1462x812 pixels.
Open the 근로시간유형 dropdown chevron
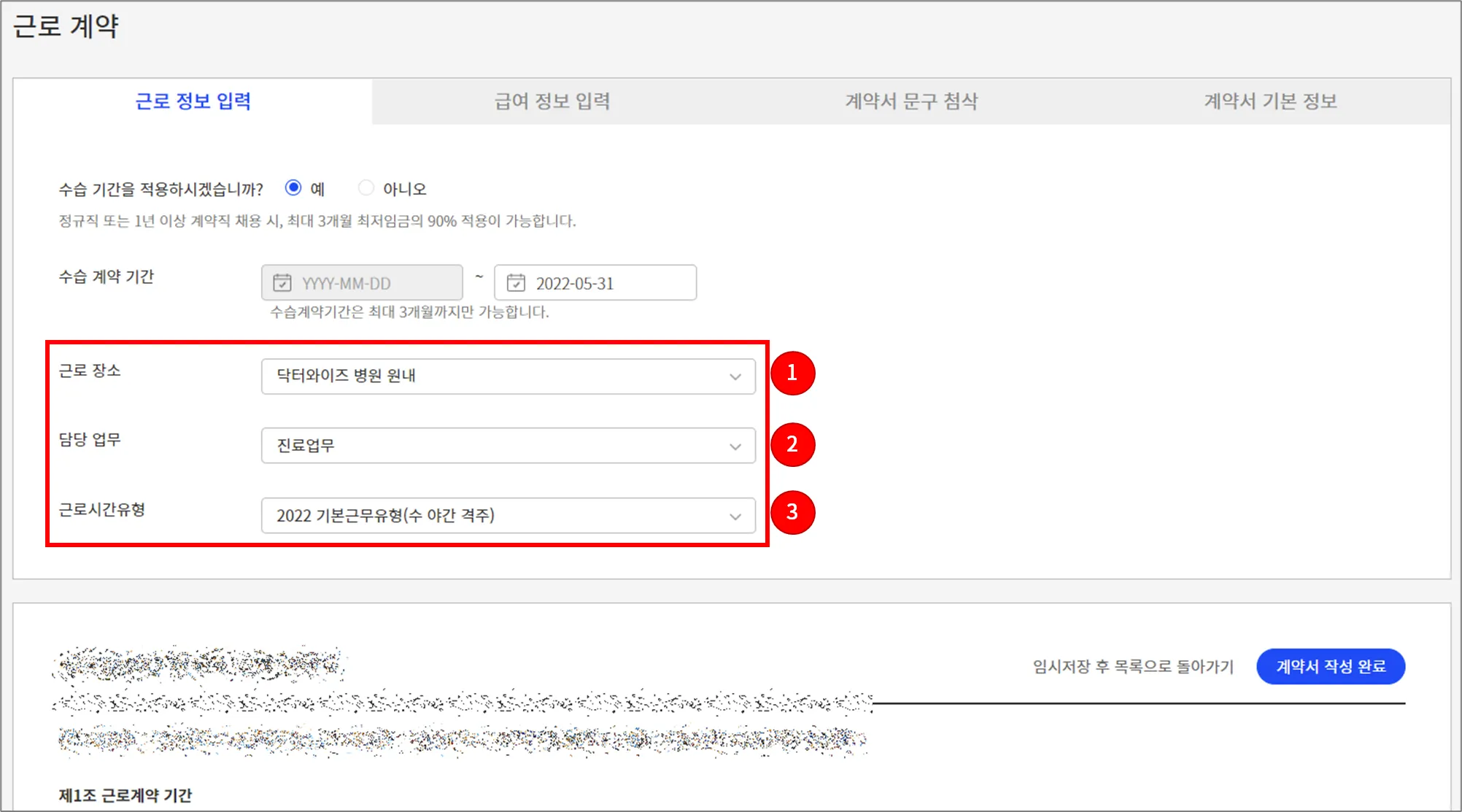735,517
